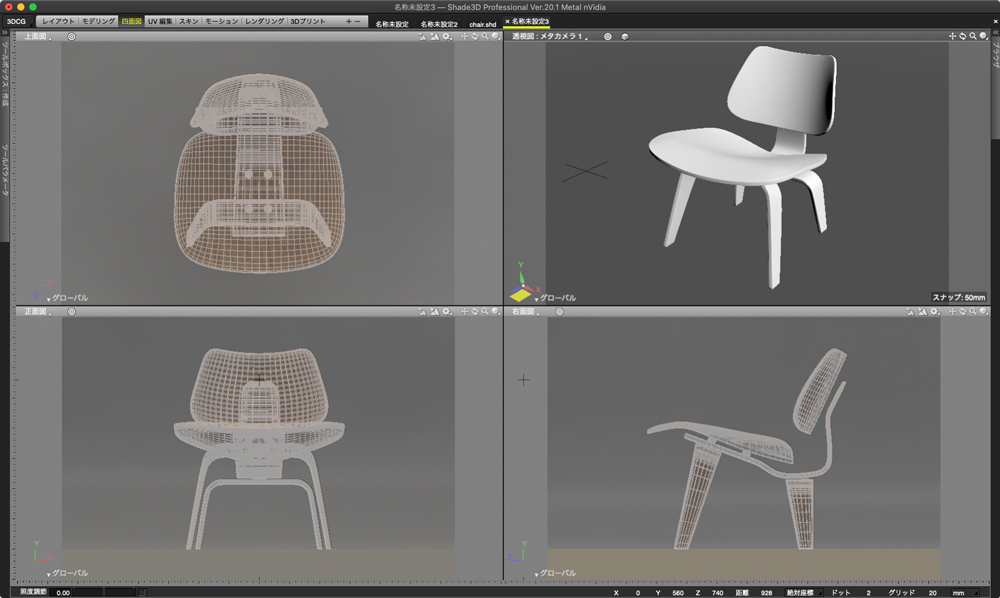The width and height of the screenshot is (1000, 598).
Task: Expand the left toolbox panel with the double arrow
Action: [5, 33]
